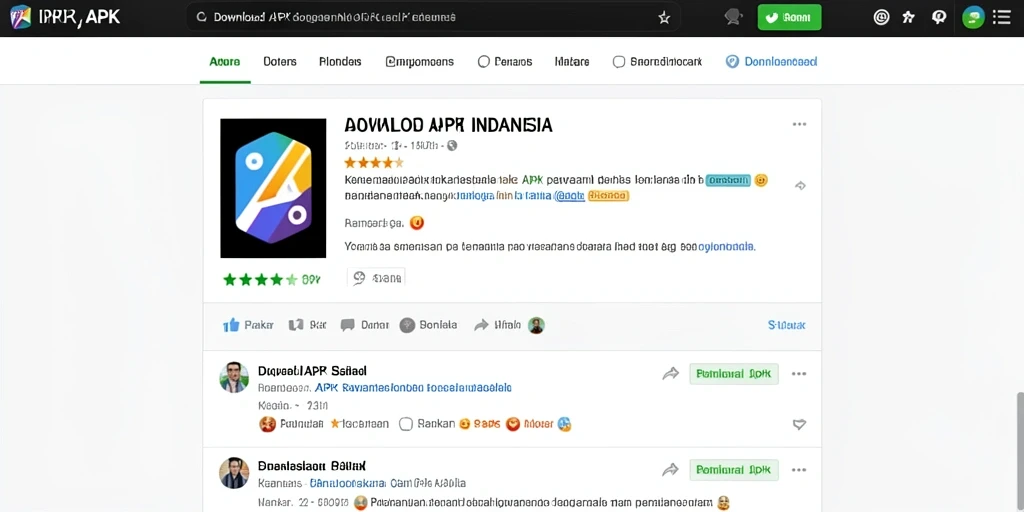Image resolution: width=1024 pixels, height=512 pixels.
Task: Click the bookmark star in address bar
Action: pos(664,18)
